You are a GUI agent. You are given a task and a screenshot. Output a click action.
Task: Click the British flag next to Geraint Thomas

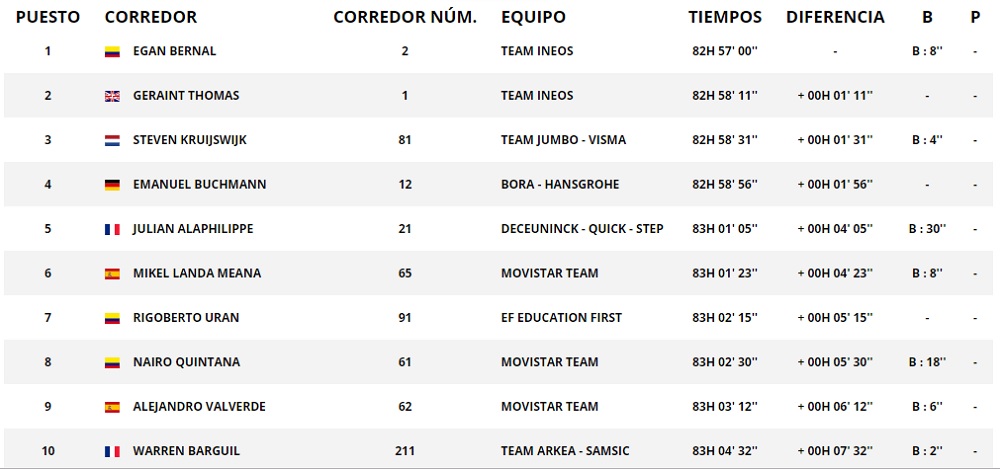pos(112,96)
